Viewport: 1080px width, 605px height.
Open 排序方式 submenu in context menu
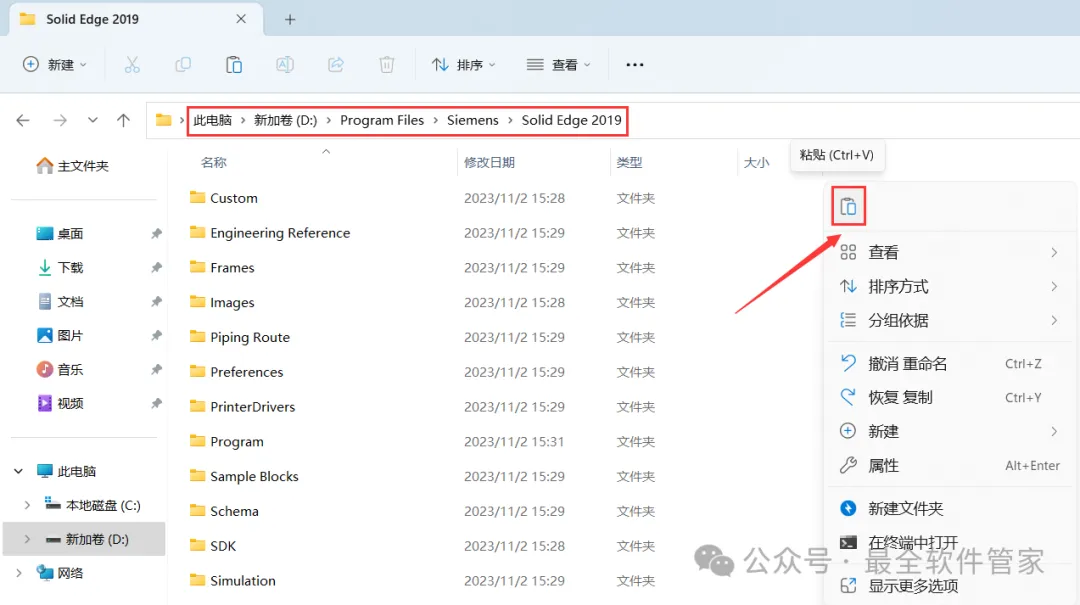point(949,287)
